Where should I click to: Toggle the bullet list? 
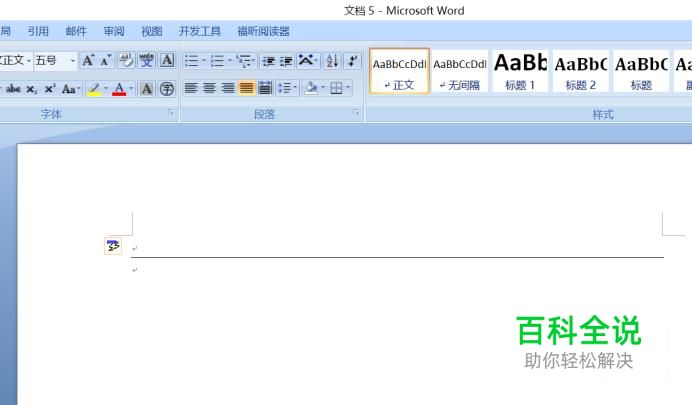point(191,61)
